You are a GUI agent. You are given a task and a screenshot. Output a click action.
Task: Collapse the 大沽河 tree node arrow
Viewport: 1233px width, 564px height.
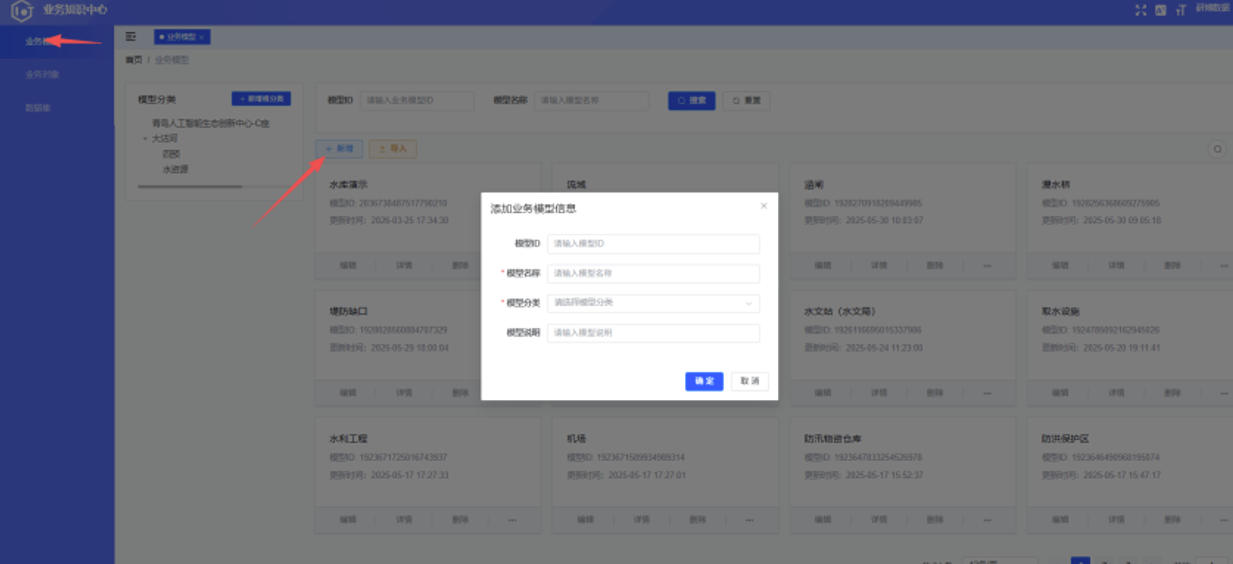point(145,139)
